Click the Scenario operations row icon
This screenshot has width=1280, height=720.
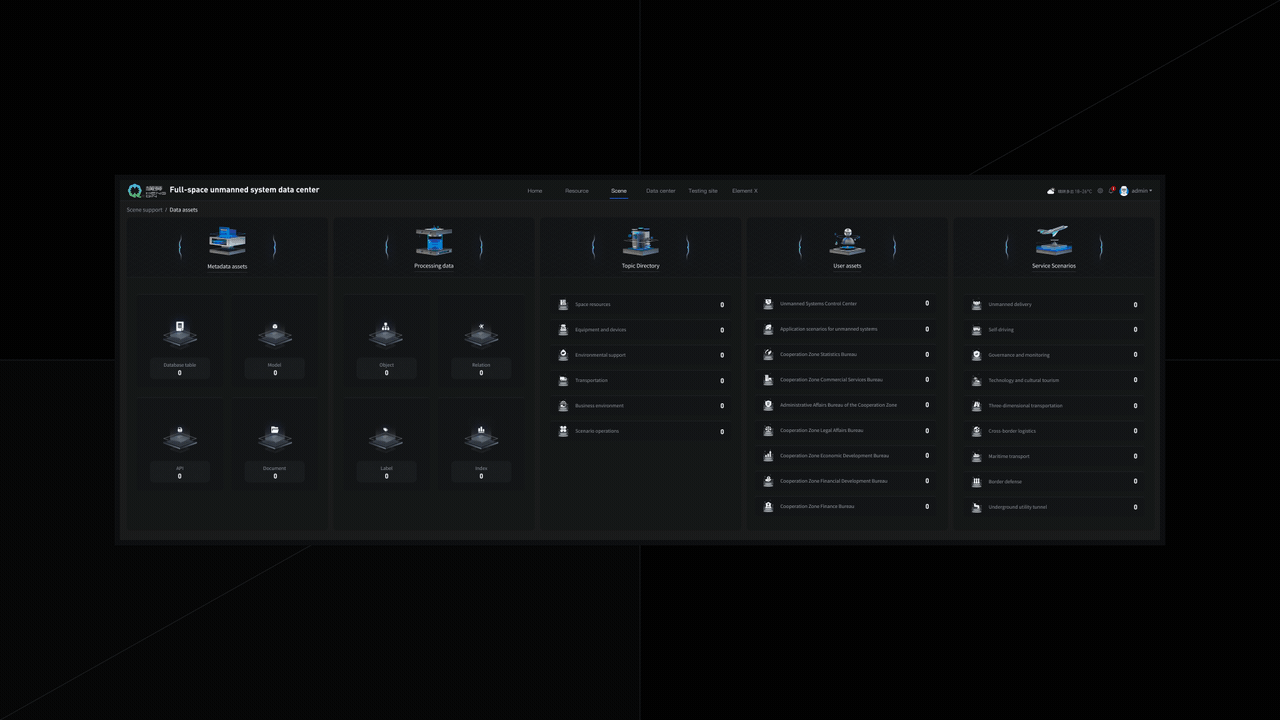[x=564, y=431]
